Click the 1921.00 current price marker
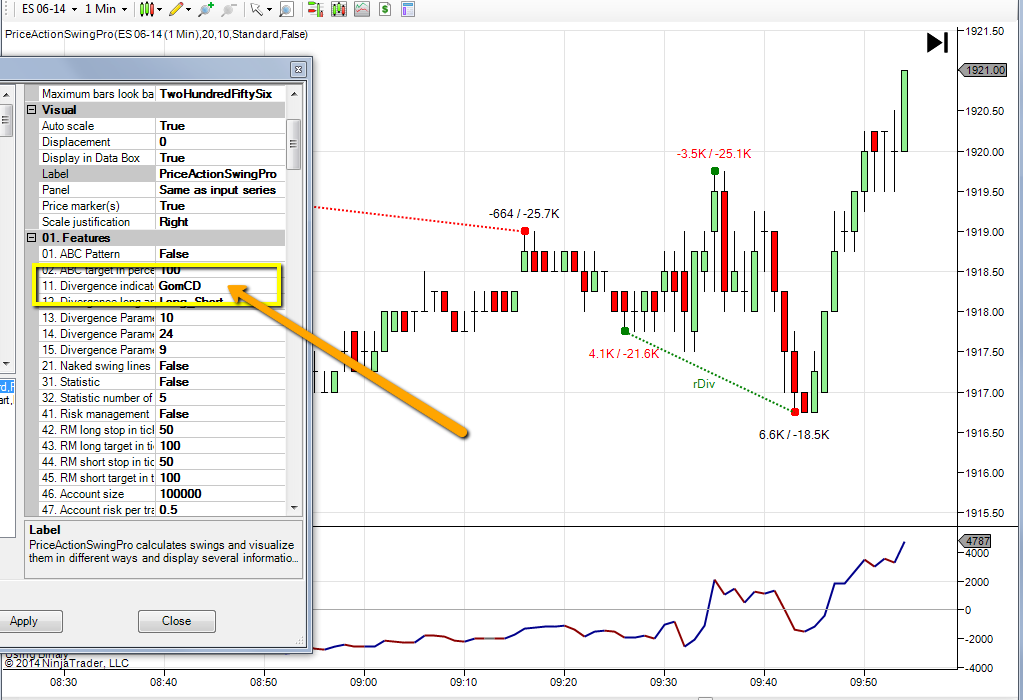Screen dimensions: 1023x700 point(983,70)
